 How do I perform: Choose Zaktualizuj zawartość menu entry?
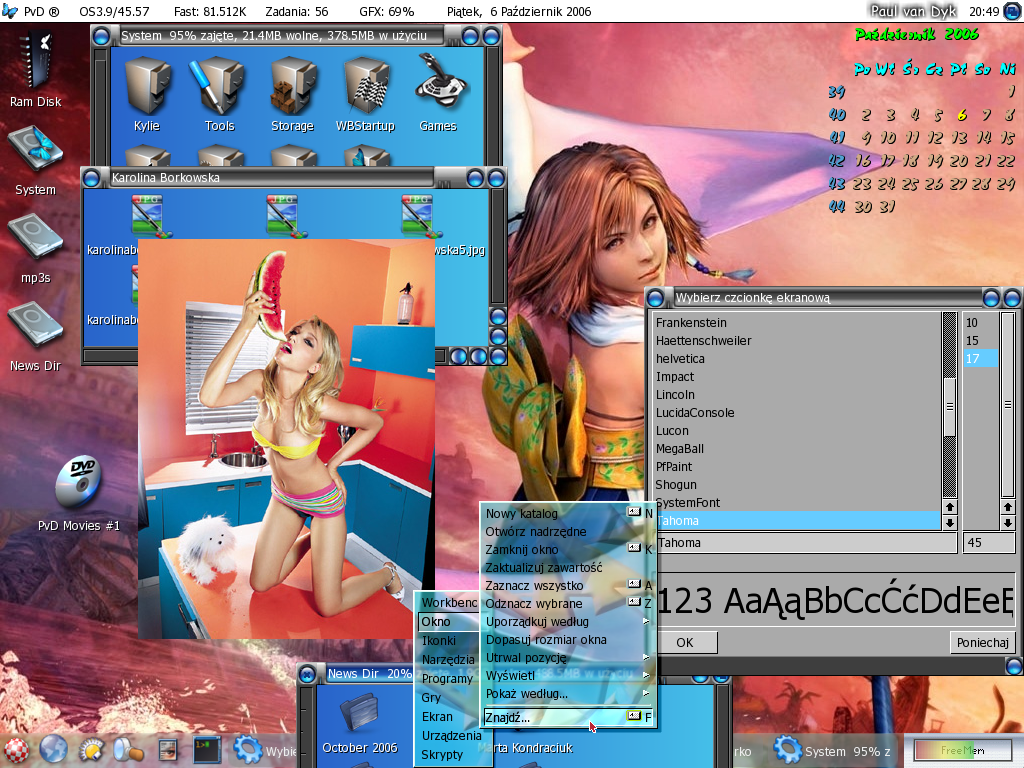pos(568,568)
